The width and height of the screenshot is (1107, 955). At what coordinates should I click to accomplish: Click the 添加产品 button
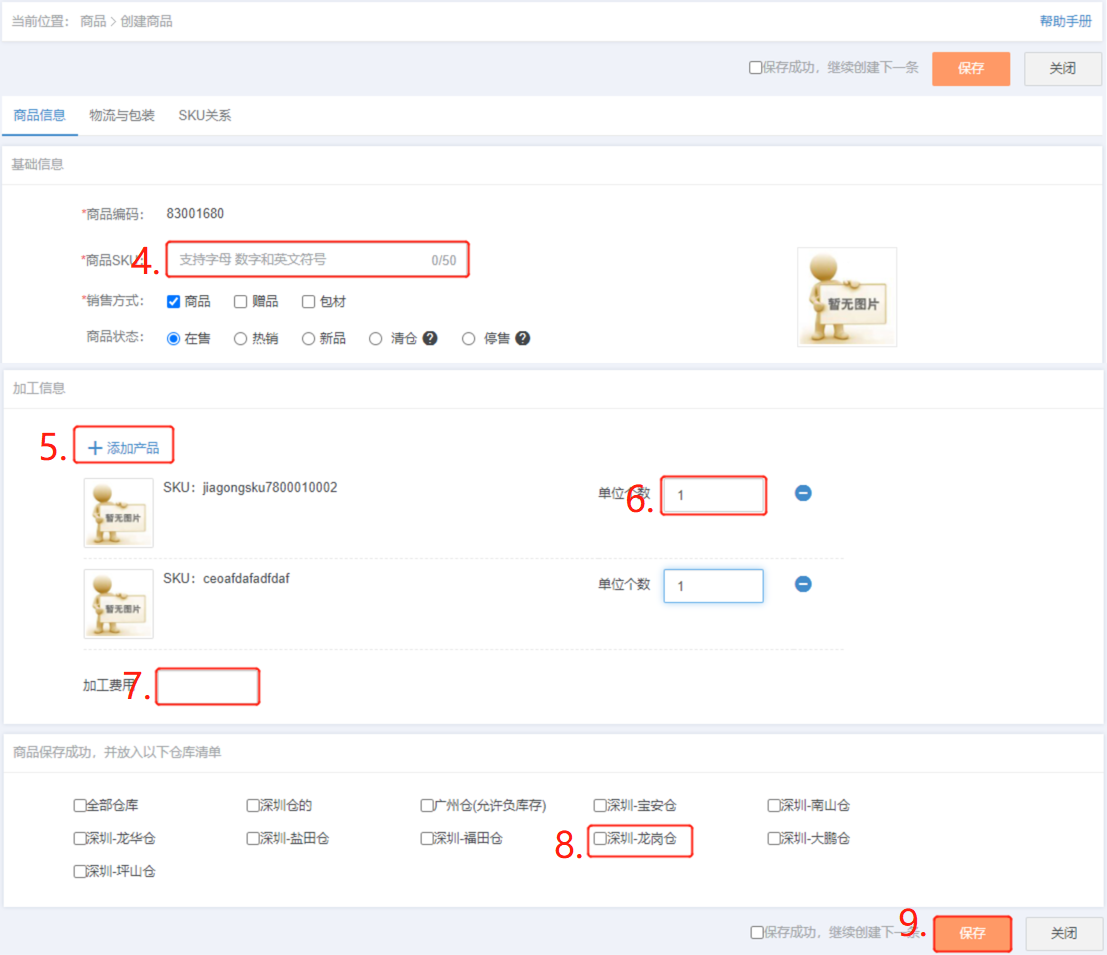(x=124, y=448)
